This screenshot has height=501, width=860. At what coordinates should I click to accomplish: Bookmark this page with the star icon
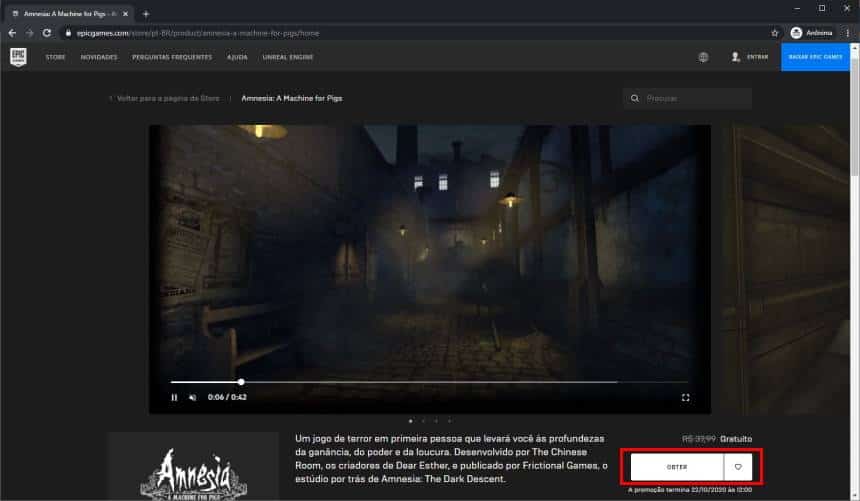coord(774,33)
